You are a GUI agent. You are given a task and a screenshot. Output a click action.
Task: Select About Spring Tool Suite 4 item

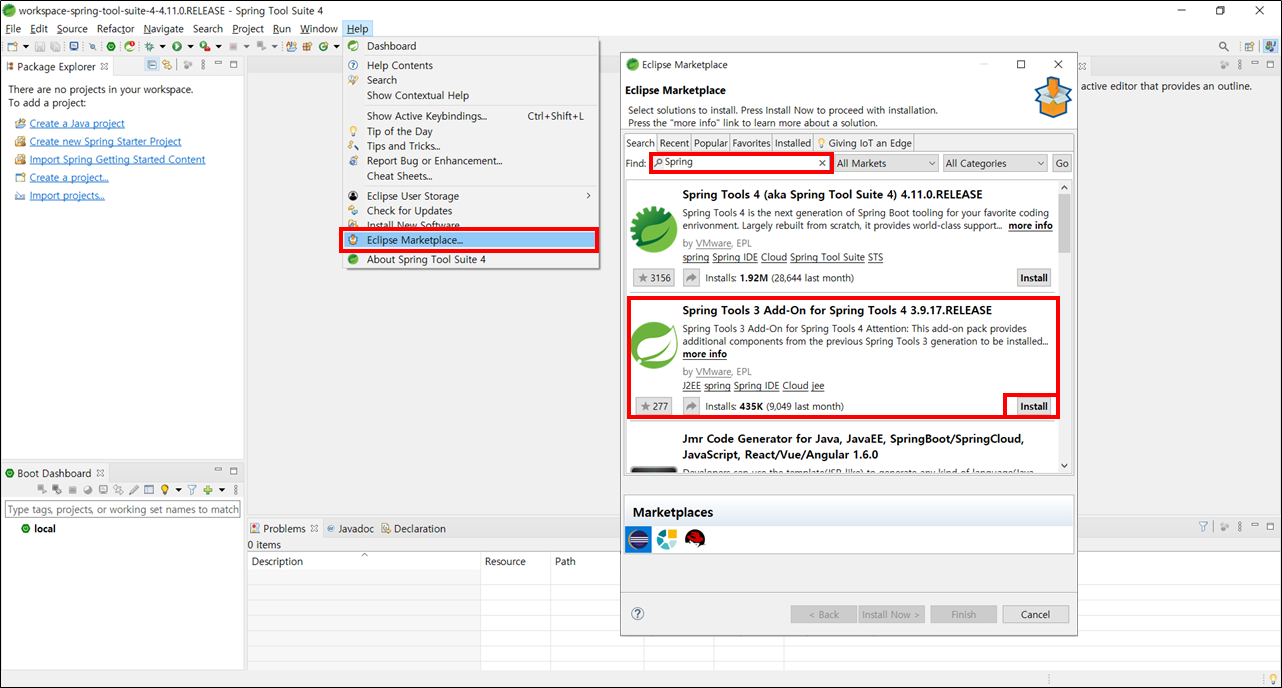coord(426,259)
